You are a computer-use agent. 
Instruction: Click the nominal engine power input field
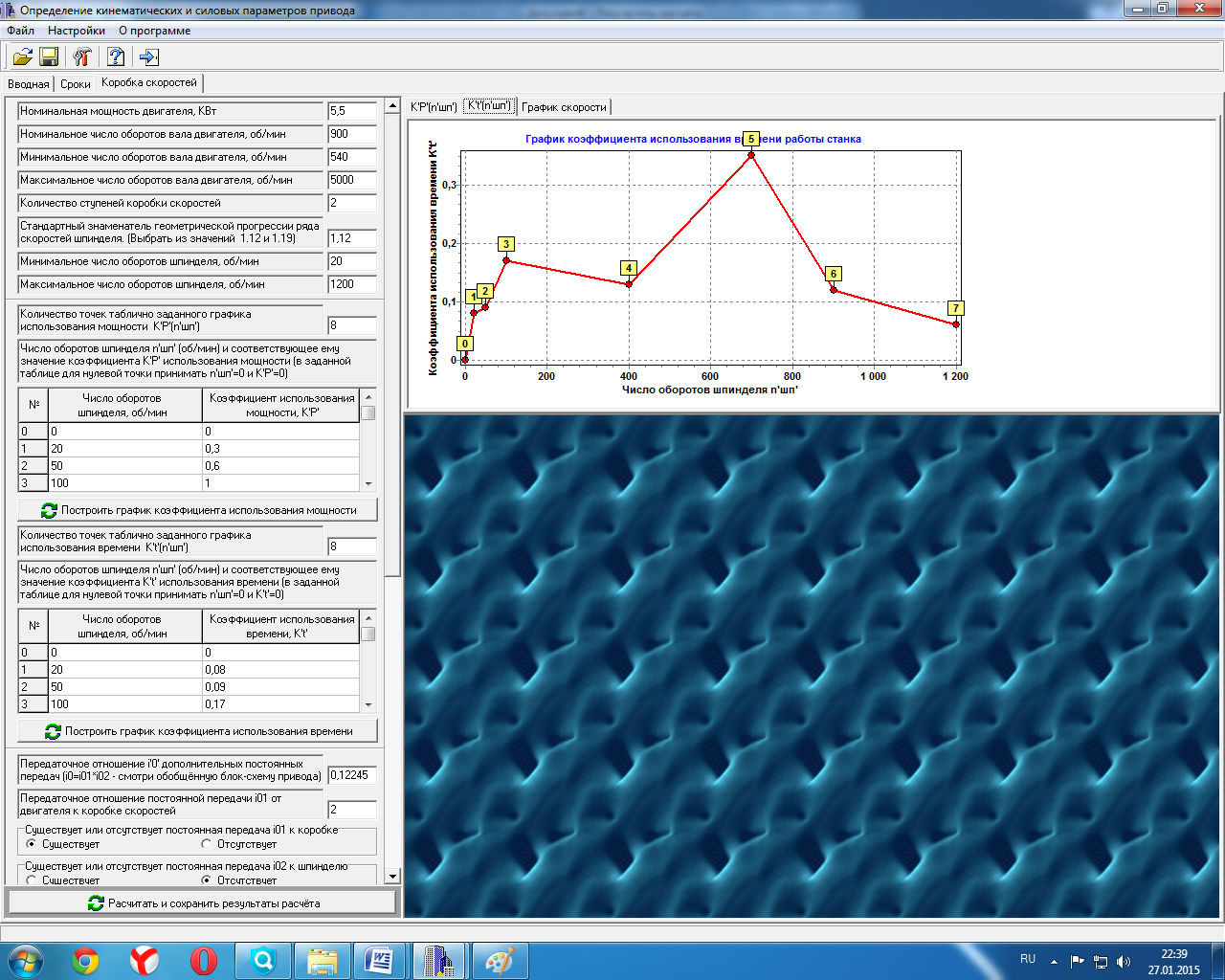point(351,111)
